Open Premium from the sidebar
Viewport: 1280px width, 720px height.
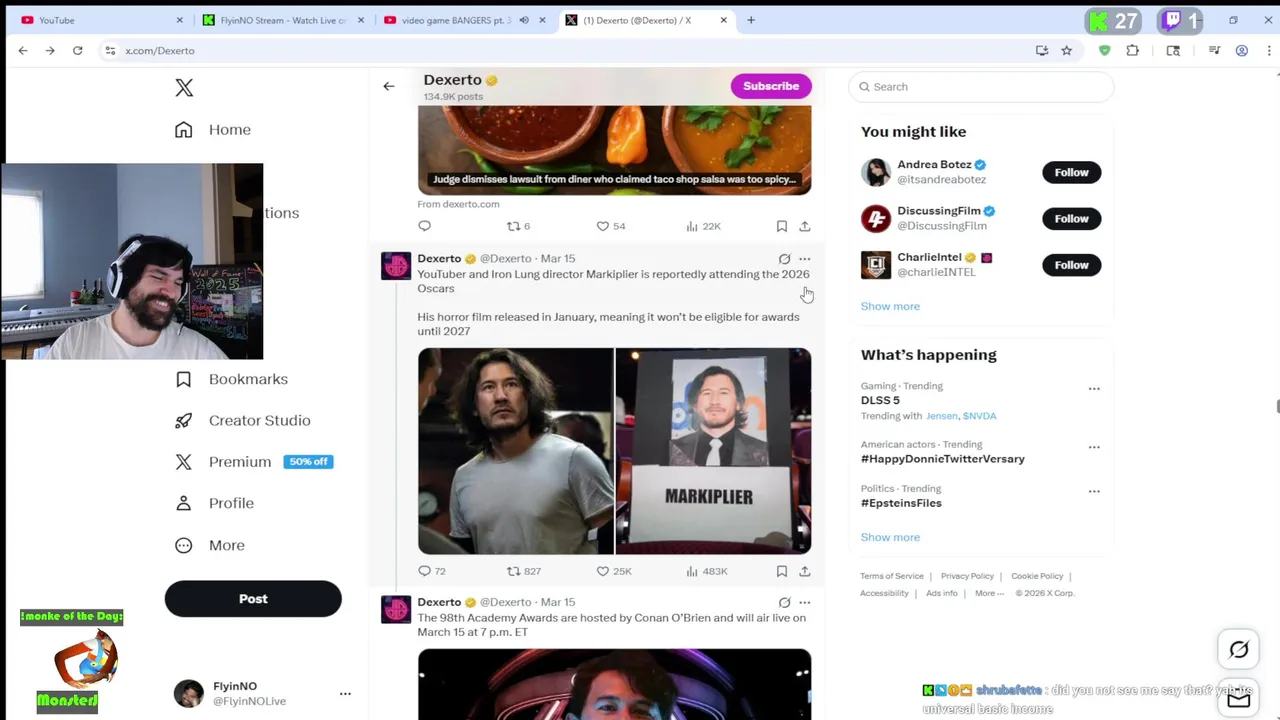(253, 462)
